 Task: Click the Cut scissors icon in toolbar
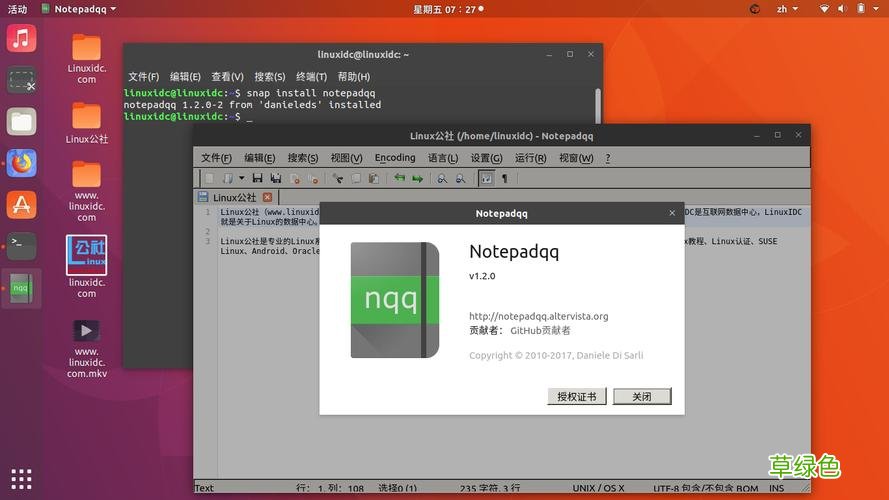coord(338,179)
